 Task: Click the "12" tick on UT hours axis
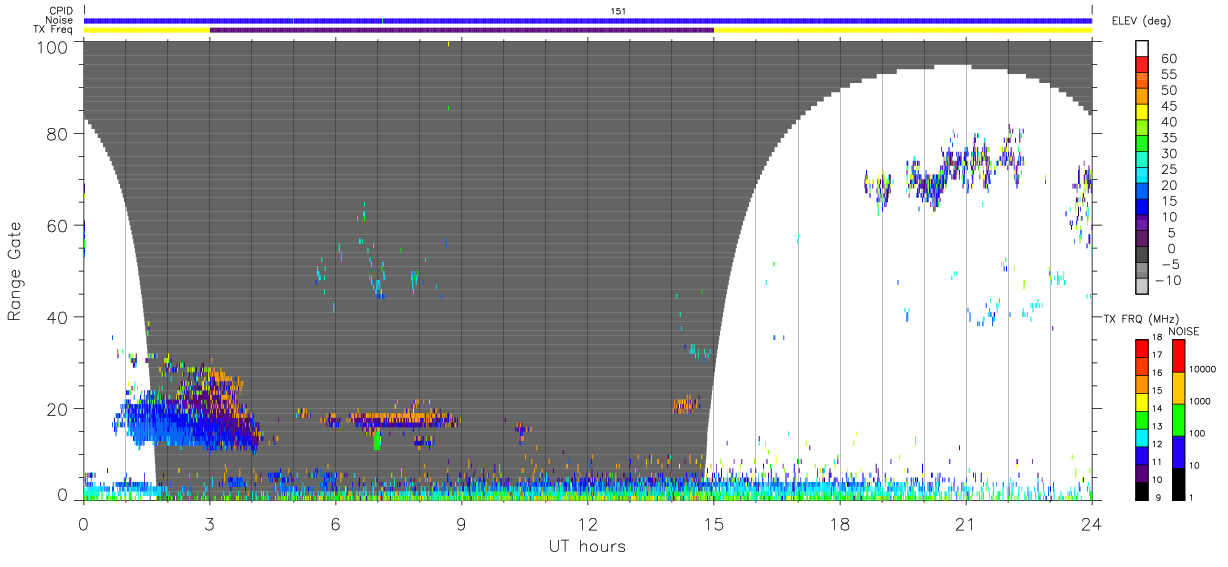[587, 523]
